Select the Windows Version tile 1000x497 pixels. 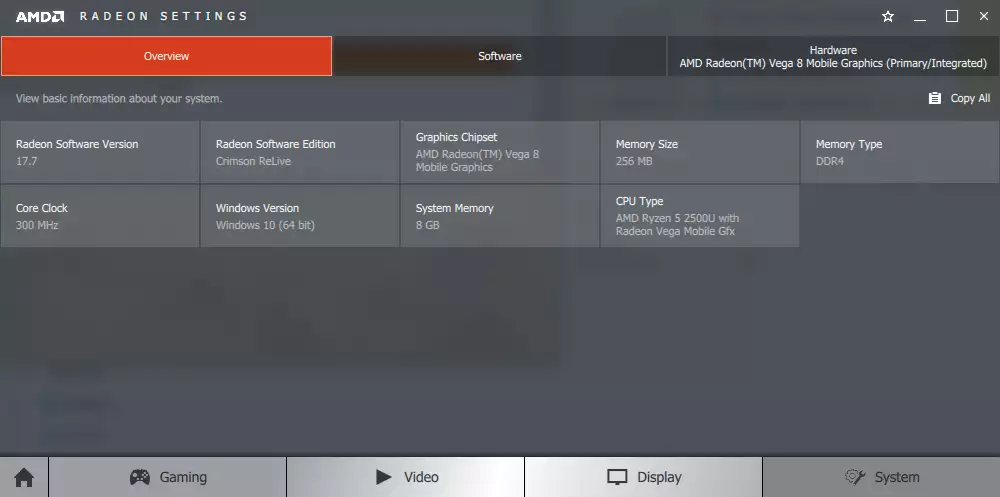pos(300,216)
